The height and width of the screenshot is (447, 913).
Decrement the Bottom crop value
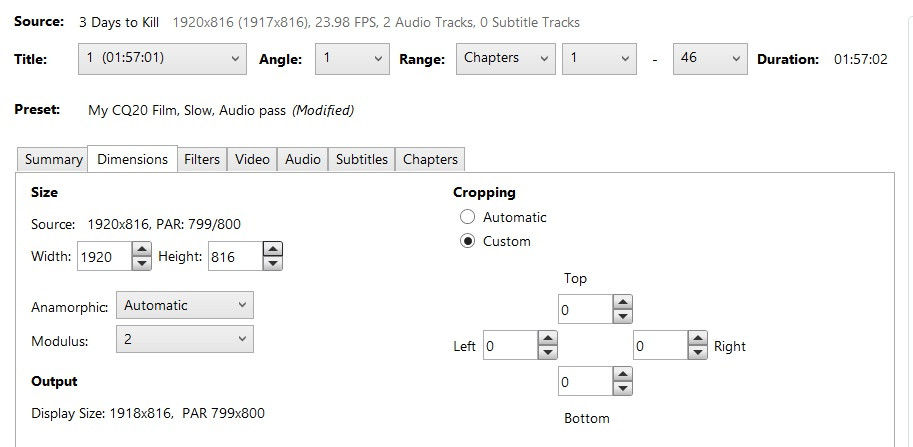[623, 388]
